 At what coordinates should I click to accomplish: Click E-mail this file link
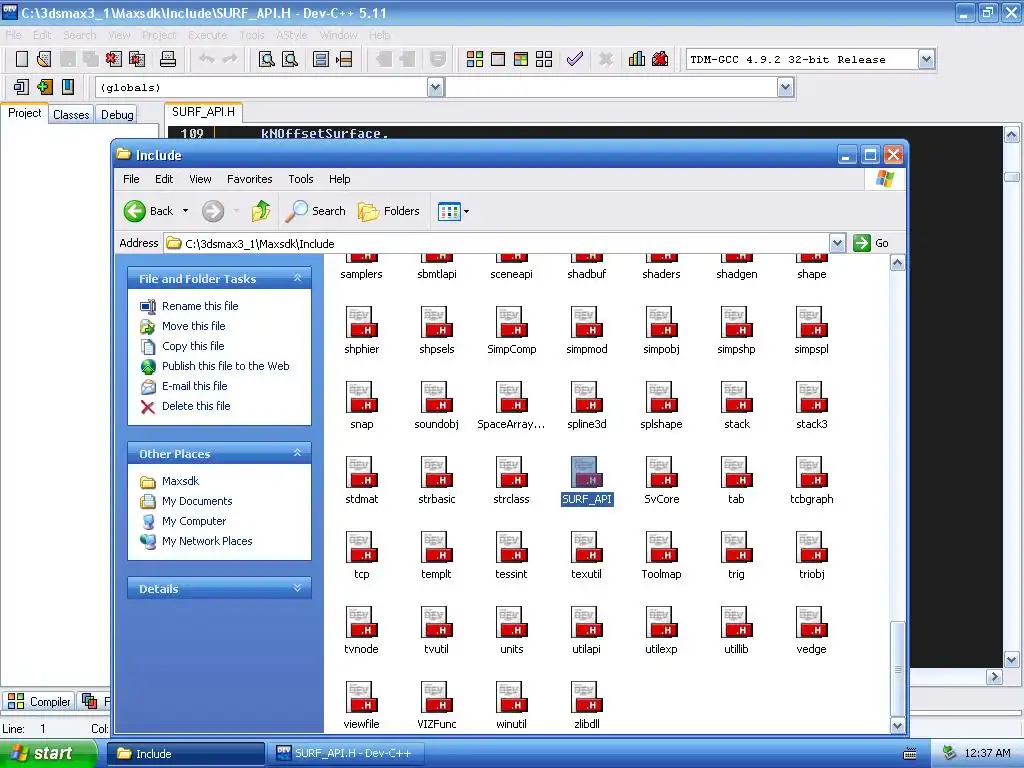194,386
